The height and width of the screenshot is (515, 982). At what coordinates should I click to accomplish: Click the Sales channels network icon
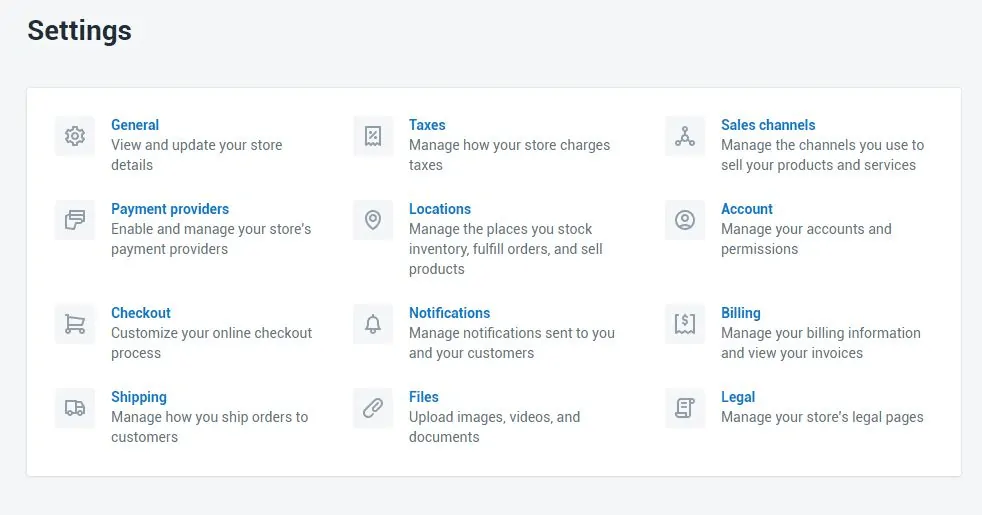pos(685,136)
